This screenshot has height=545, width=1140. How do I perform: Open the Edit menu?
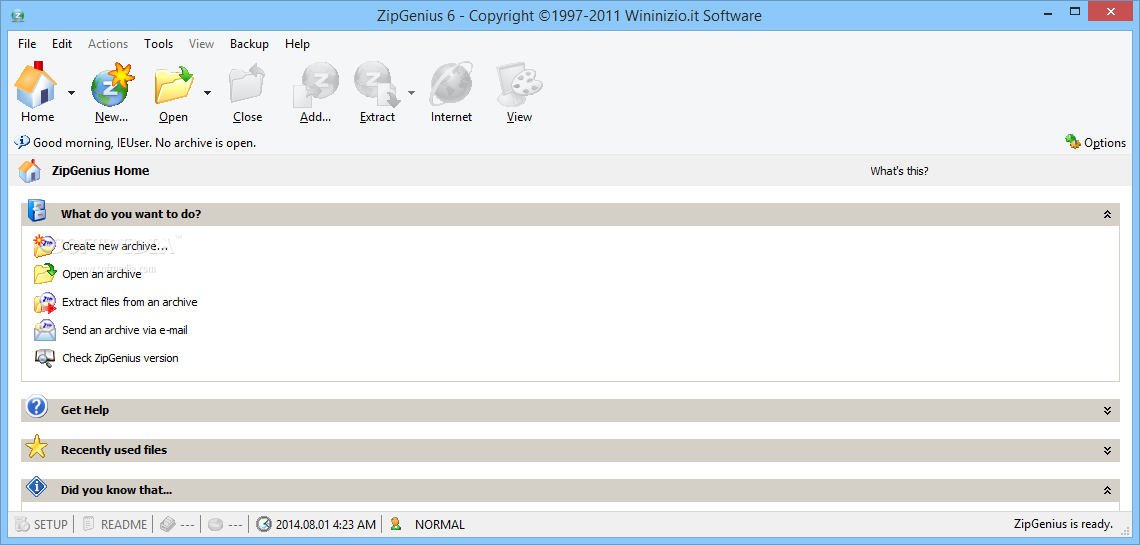click(62, 44)
